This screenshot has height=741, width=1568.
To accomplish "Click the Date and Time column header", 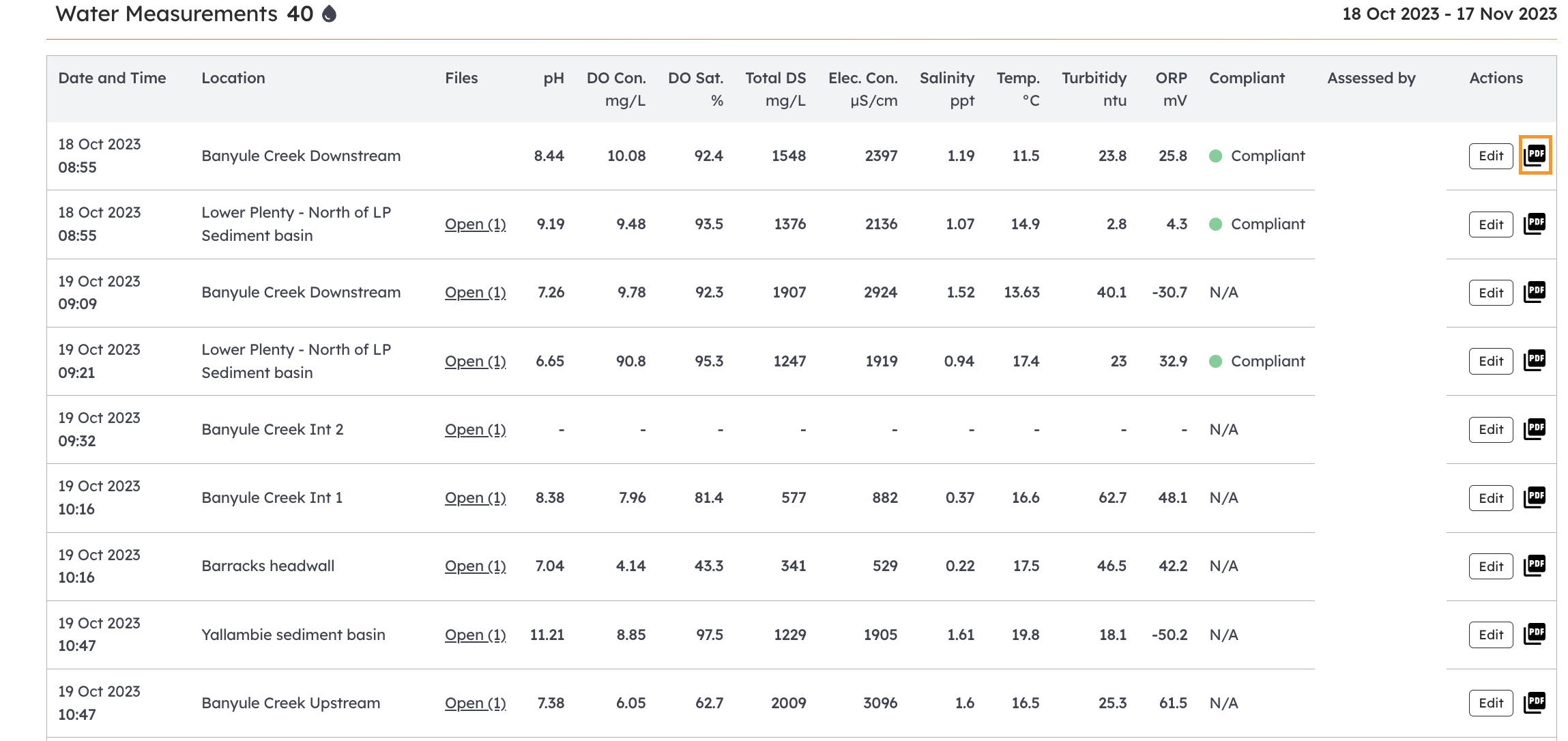I will [112, 78].
